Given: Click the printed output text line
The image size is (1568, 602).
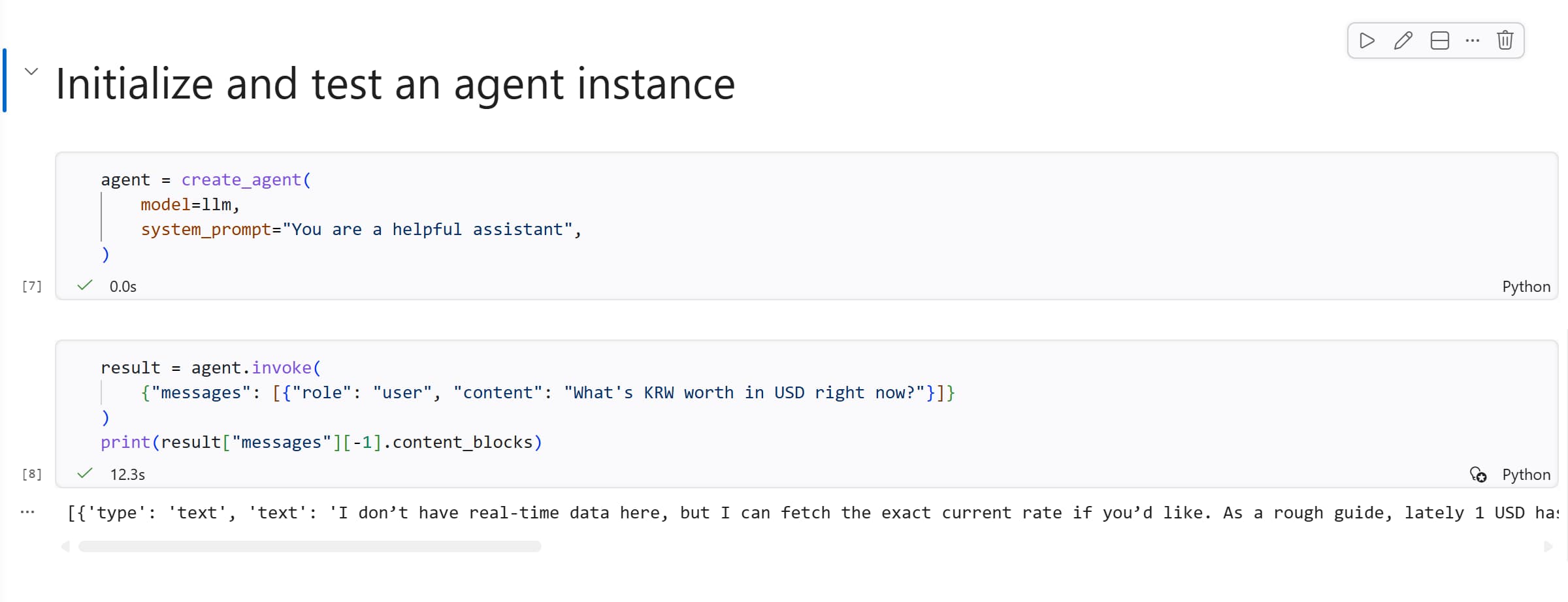Looking at the screenshot, I should [x=784, y=513].
